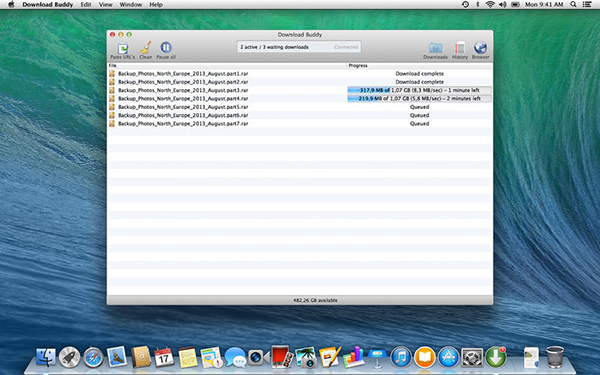This screenshot has height=375, width=600.
Task: Open the Edit menu
Action: click(x=86, y=5)
